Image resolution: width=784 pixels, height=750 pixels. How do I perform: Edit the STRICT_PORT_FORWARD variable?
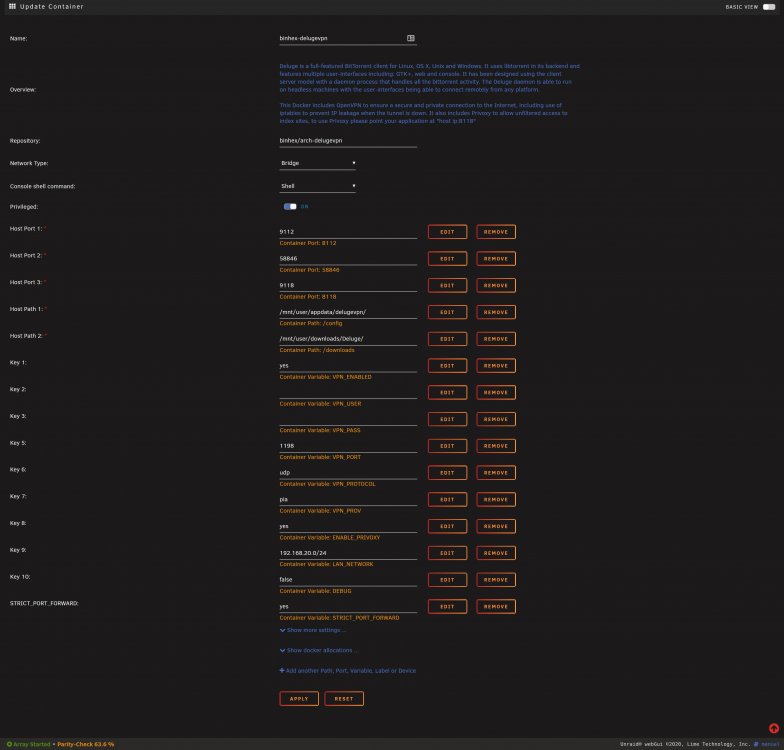448,606
